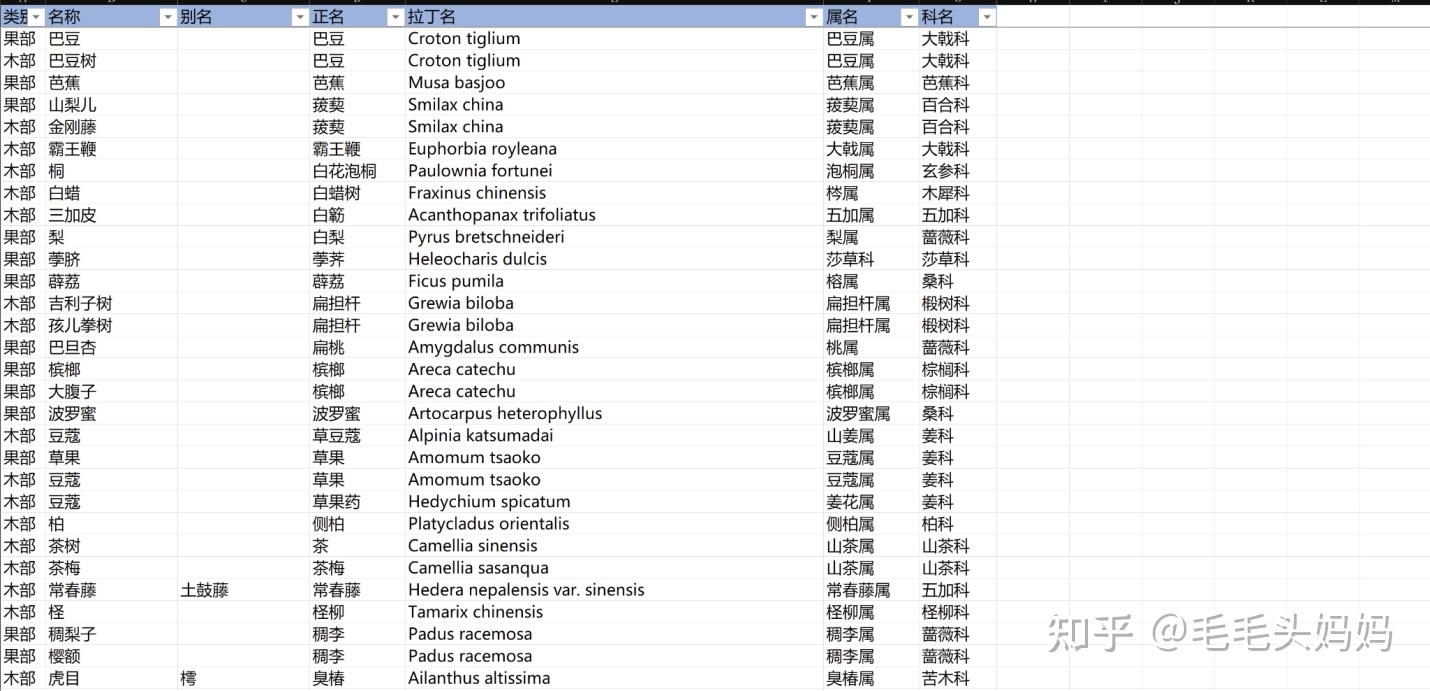Select the 茶树 name cell
The height and width of the screenshot is (691, 1430).
click(x=111, y=545)
